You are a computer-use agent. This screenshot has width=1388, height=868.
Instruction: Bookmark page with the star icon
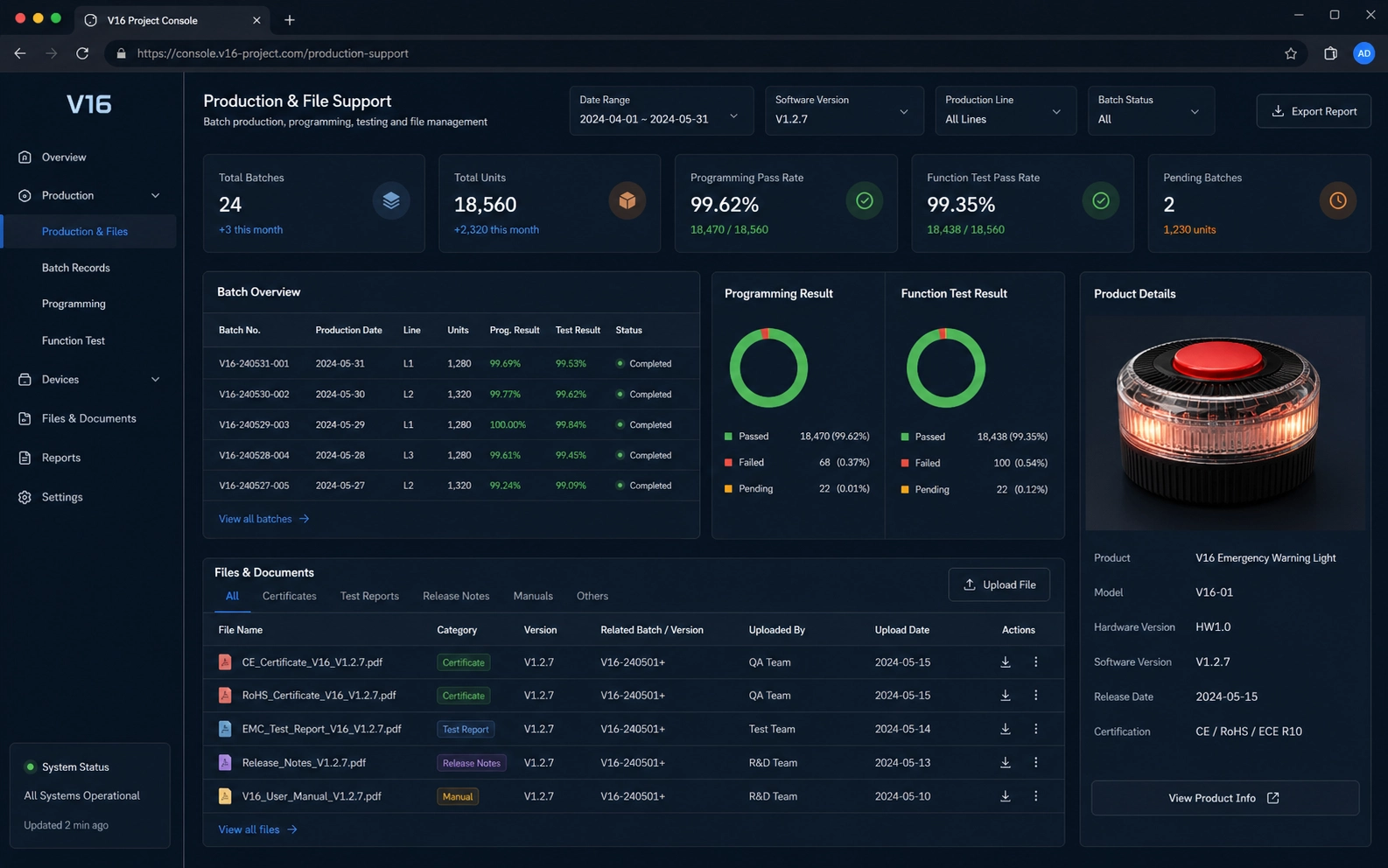(x=1290, y=53)
